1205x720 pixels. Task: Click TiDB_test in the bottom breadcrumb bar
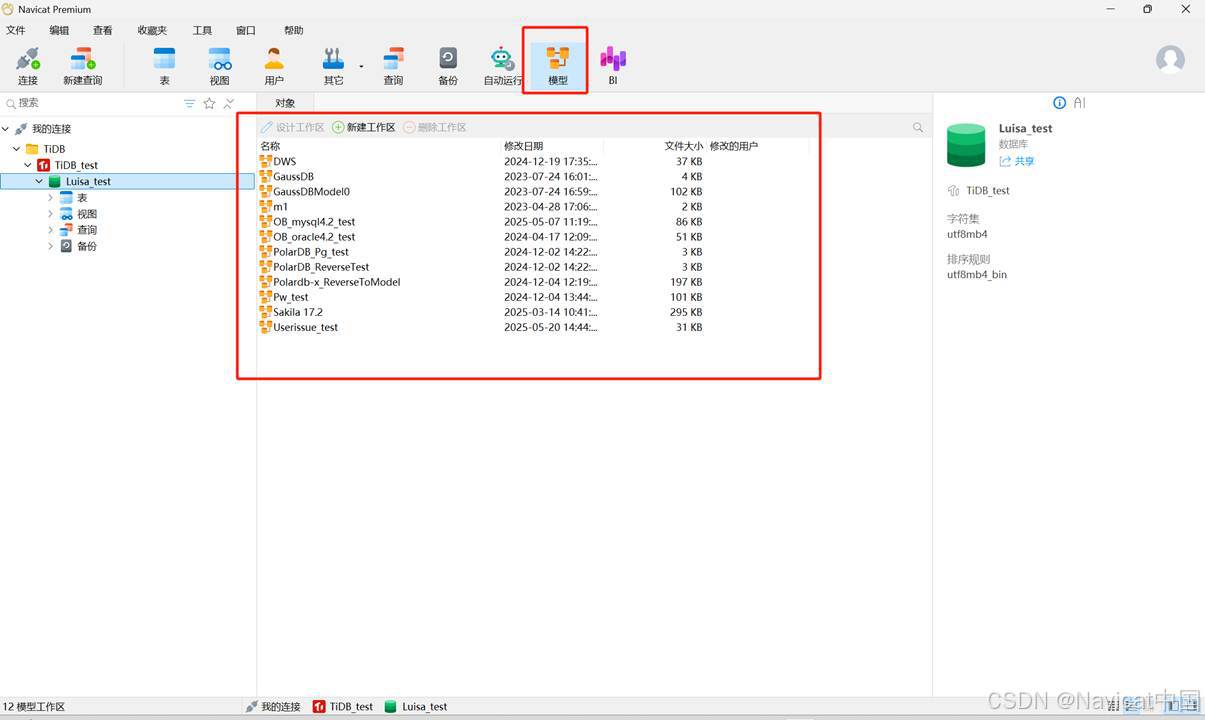click(x=343, y=706)
